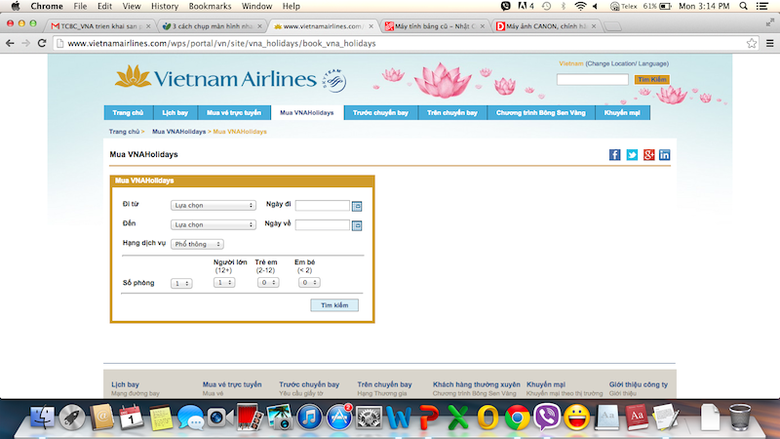Click the Twitter share icon

tap(632, 155)
